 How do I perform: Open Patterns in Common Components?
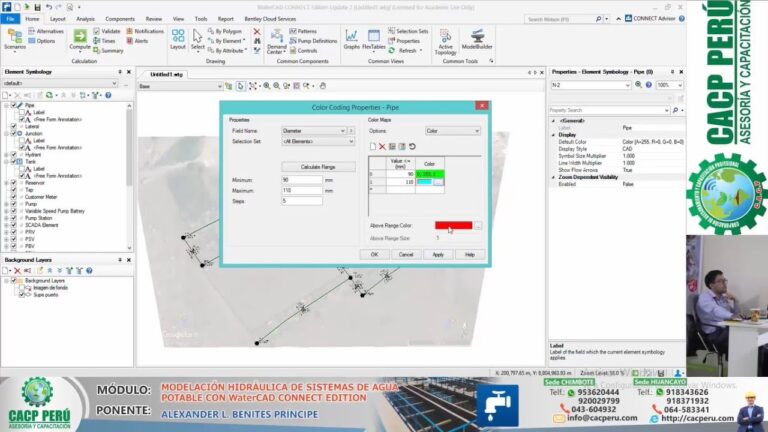[303, 31]
